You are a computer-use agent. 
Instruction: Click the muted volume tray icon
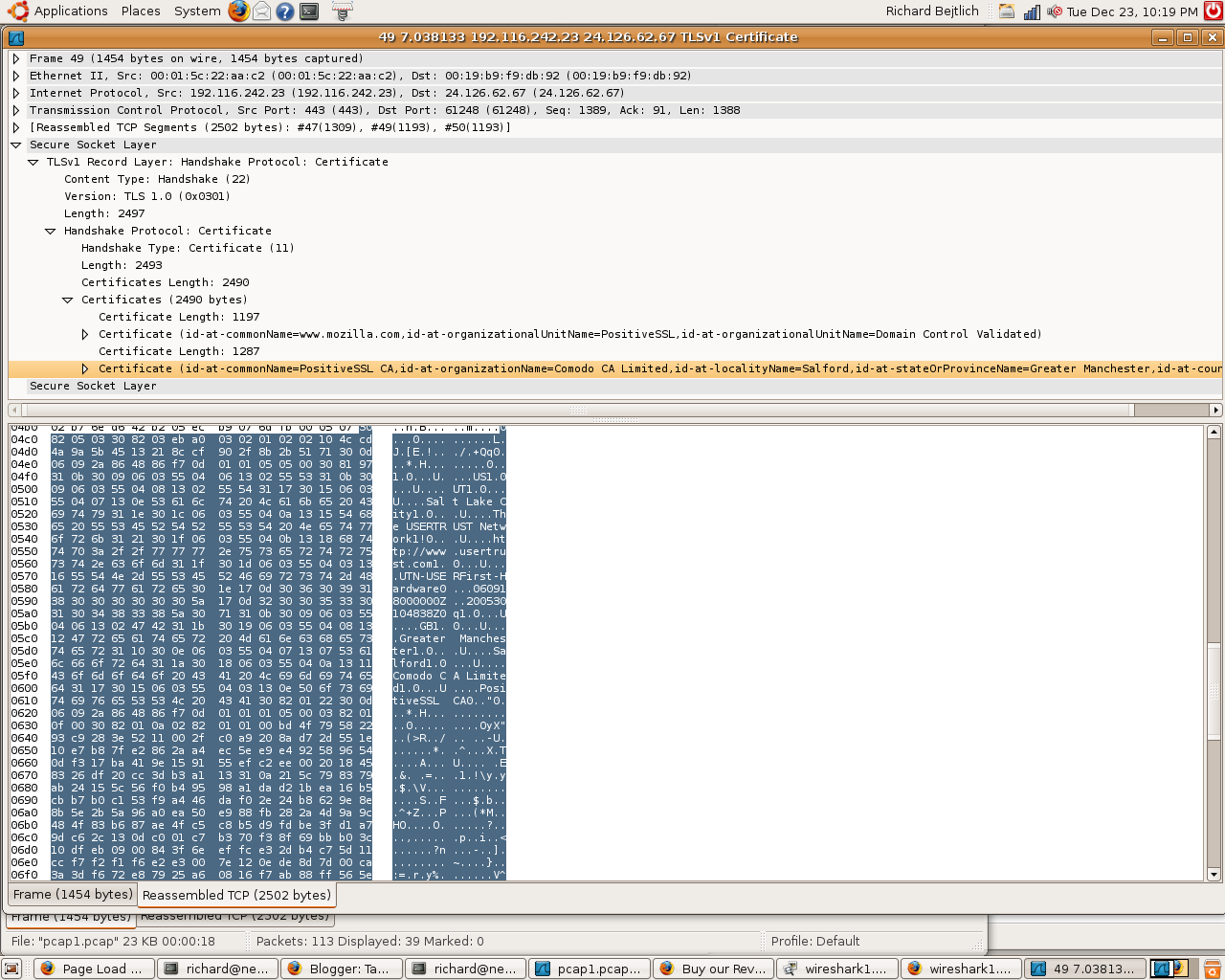1055,11
